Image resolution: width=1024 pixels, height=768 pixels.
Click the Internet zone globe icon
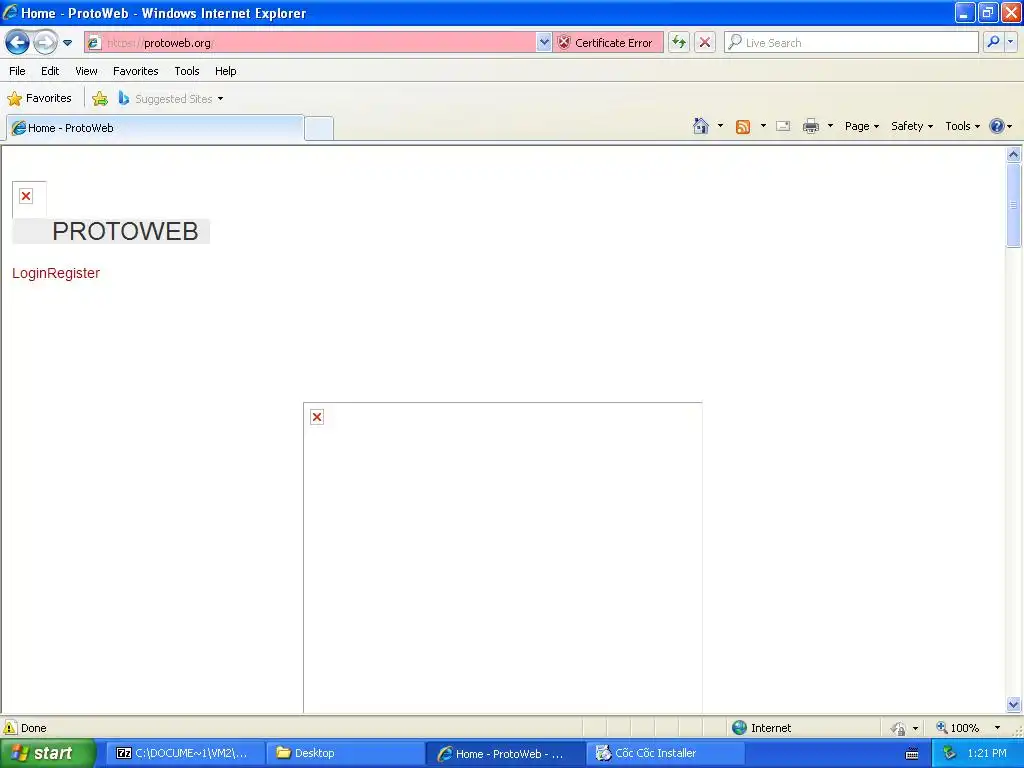point(739,728)
